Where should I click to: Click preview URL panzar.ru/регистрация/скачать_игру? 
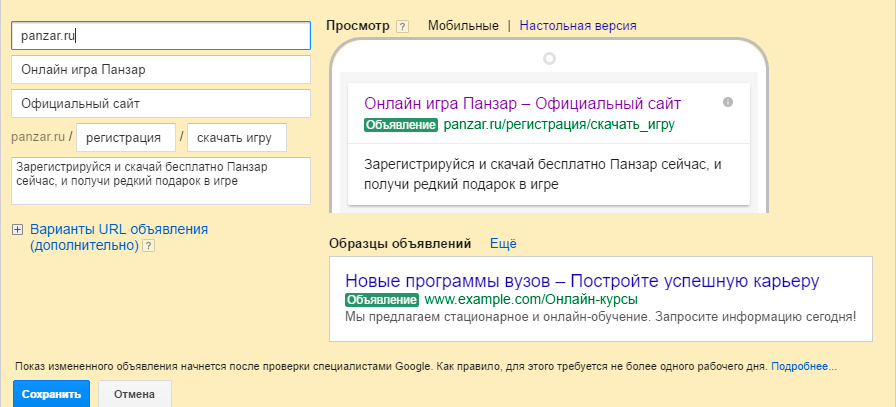point(559,125)
